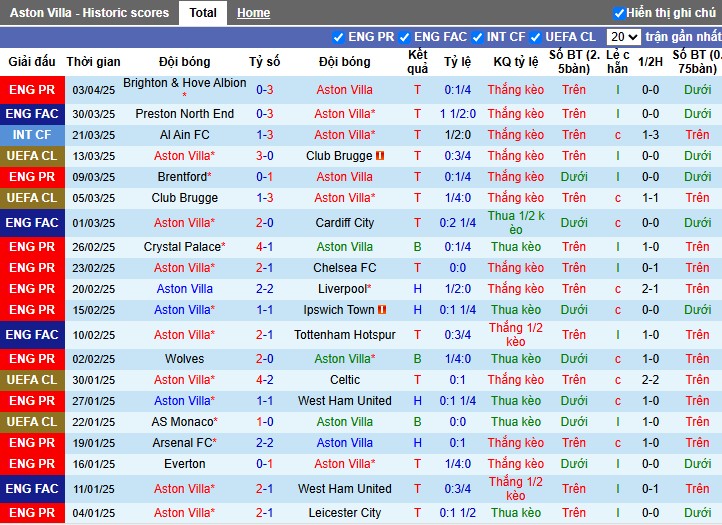Click the KQ tỷ lệ column header
Viewport: 722px width, 525px height.
516,62
